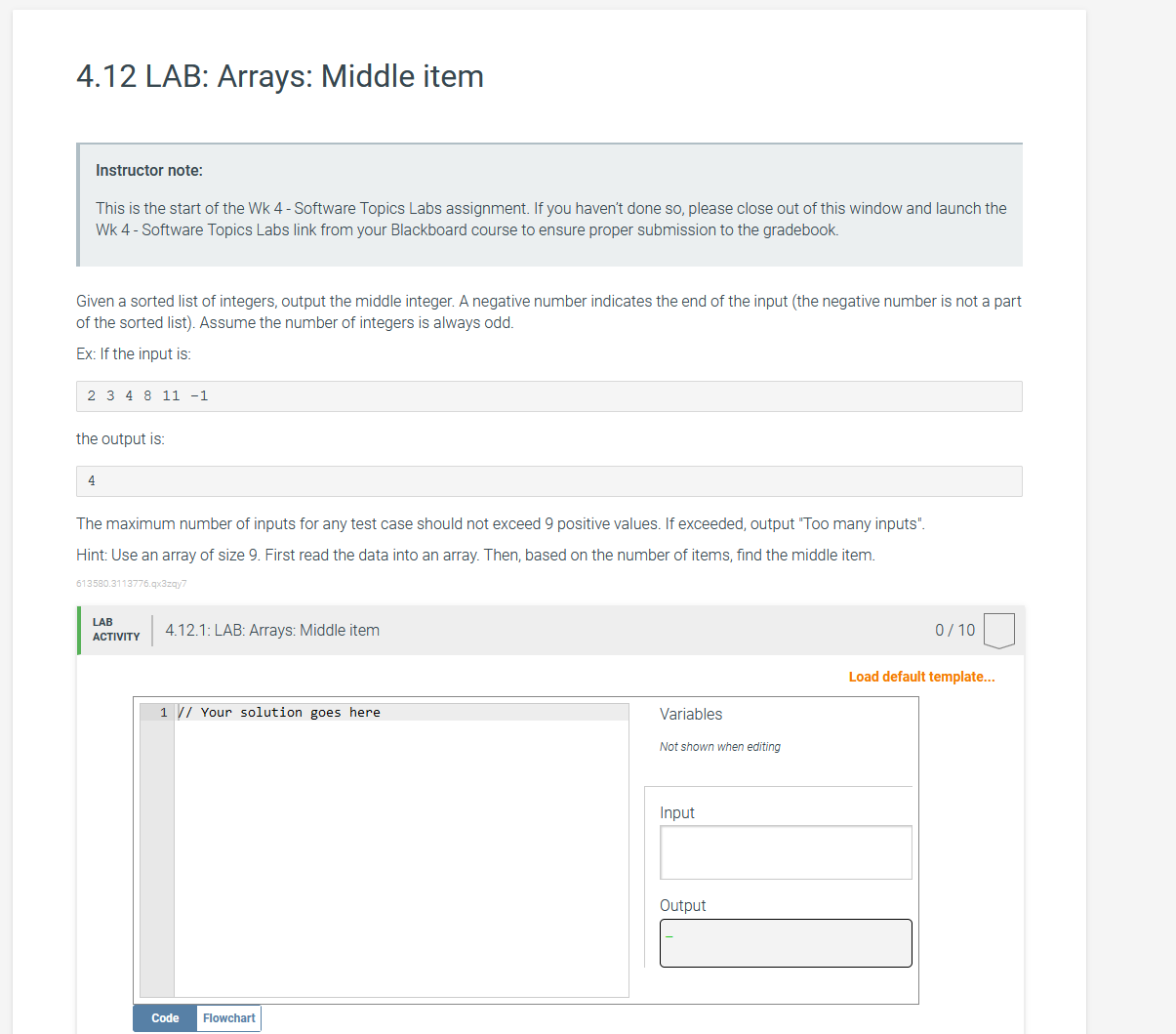Click the identifier text 613580.3113776.qx3zqy7
The height and width of the screenshot is (1034, 1176).
132,583
